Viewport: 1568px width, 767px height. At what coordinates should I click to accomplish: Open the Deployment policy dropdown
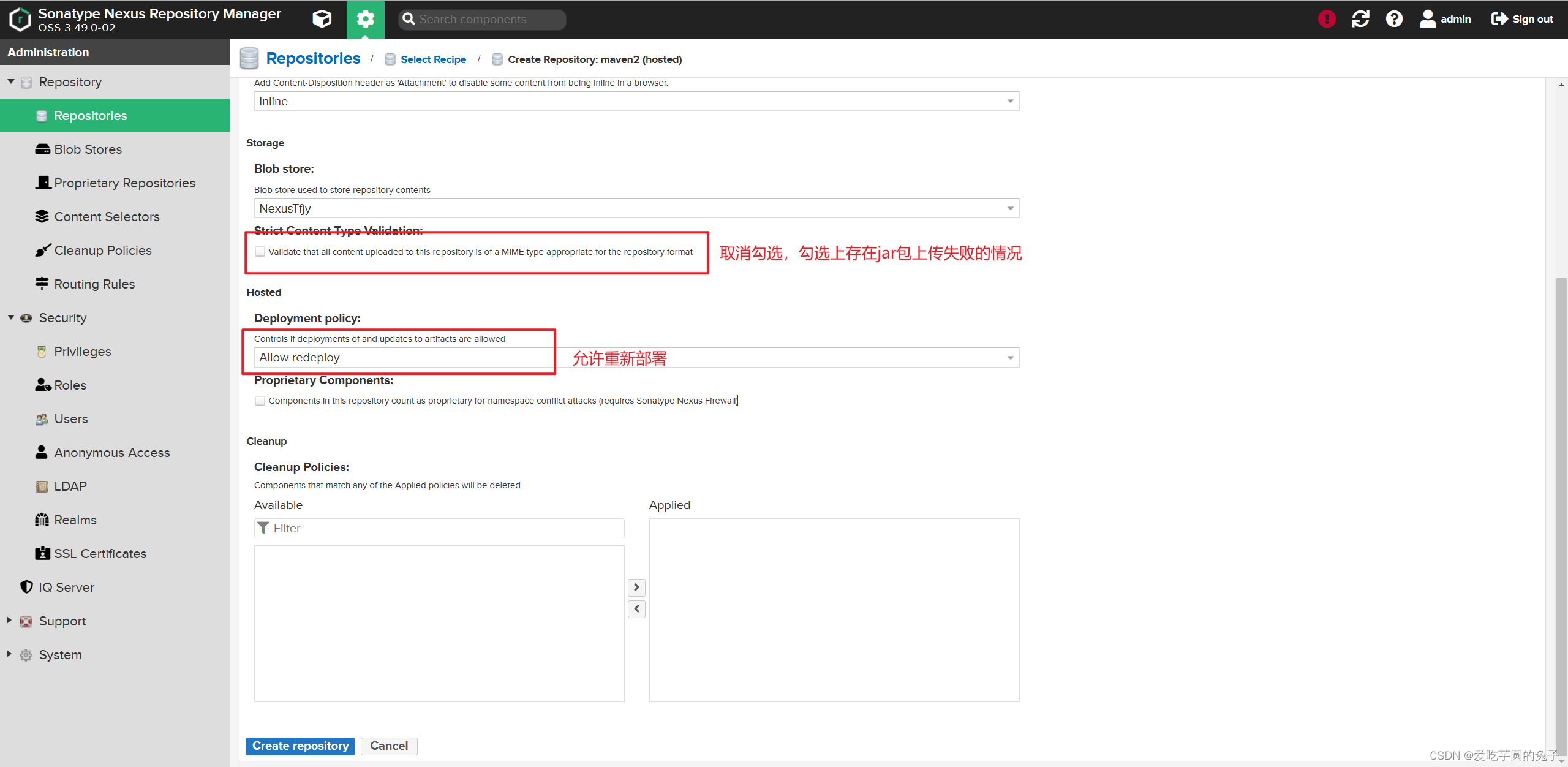click(x=1009, y=358)
